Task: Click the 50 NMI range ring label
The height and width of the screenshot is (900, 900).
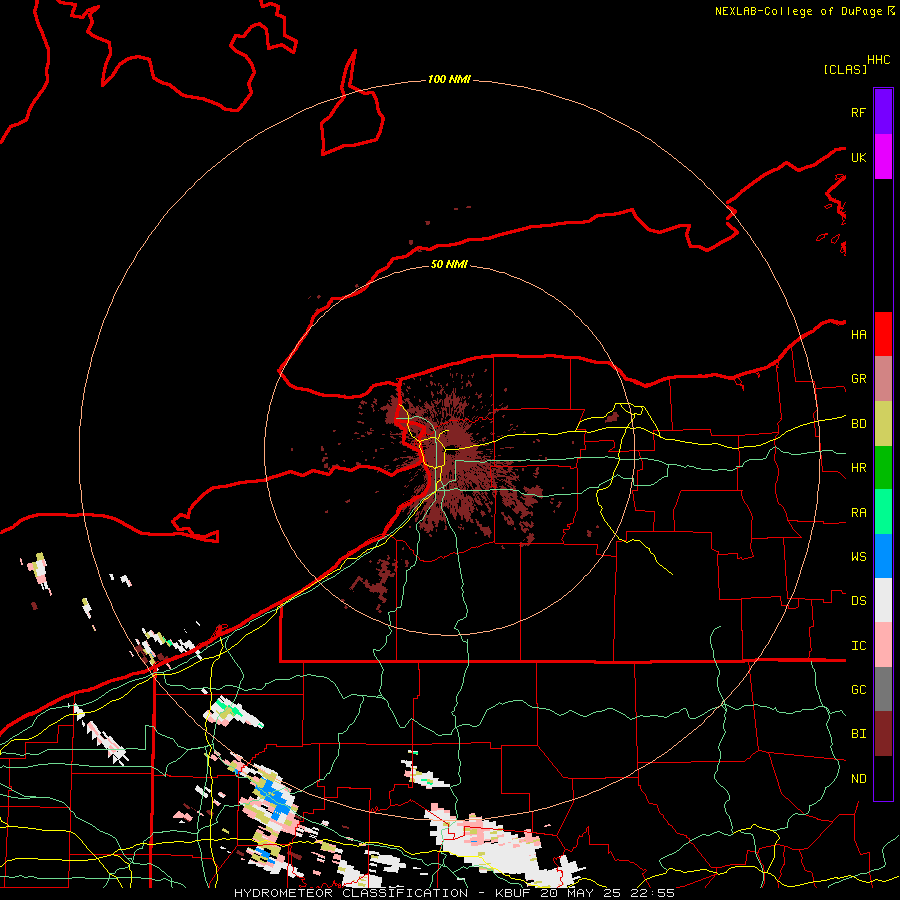Action: pos(449,264)
